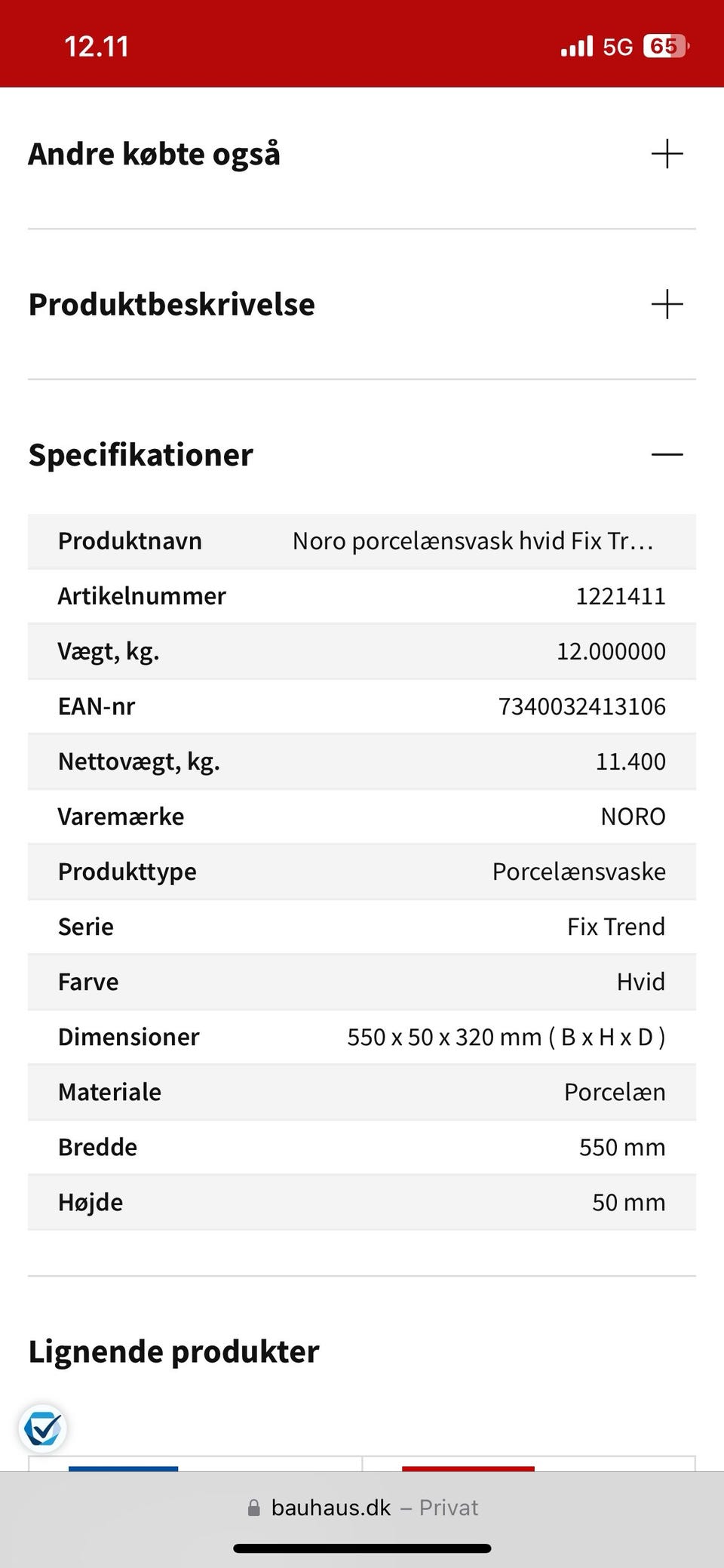Tap the cellular signal bars icon
This screenshot has height=1568, width=724.
pos(577,47)
